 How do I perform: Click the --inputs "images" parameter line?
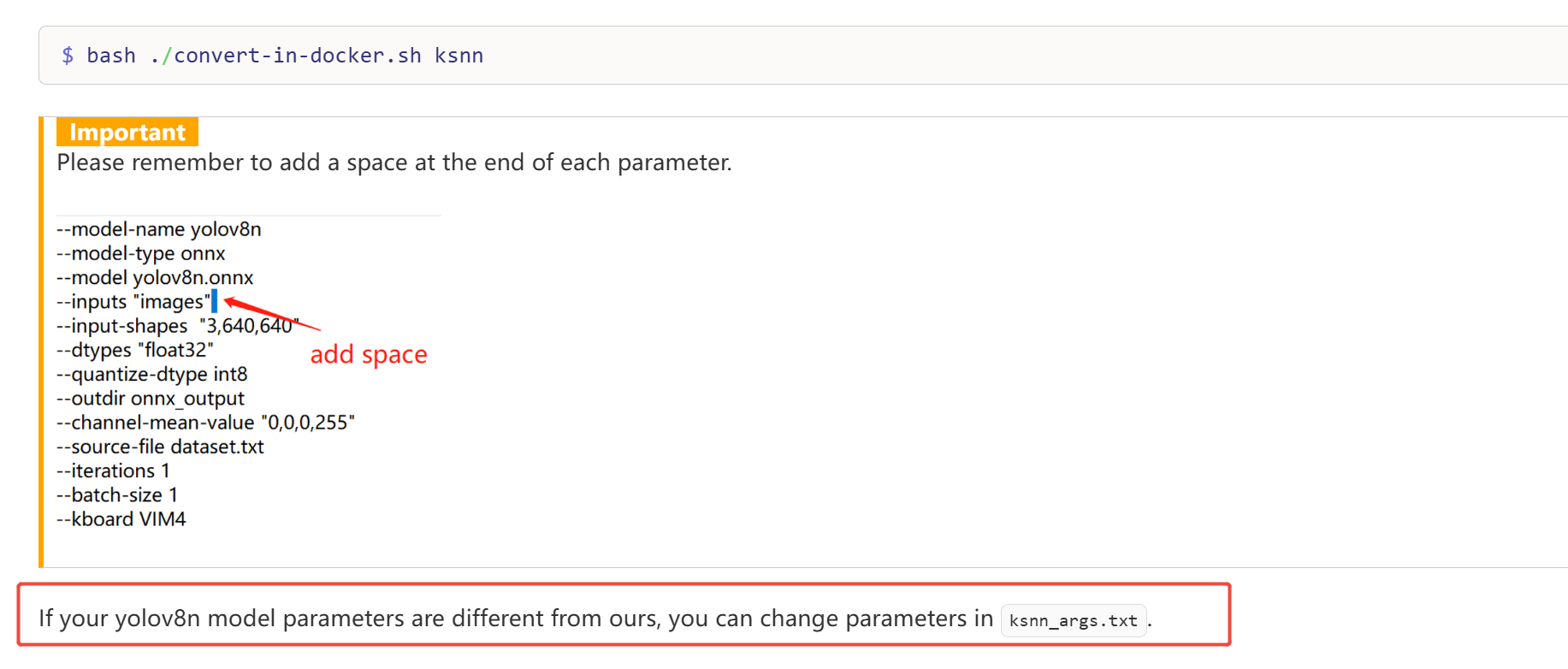[x=133, y=302]
